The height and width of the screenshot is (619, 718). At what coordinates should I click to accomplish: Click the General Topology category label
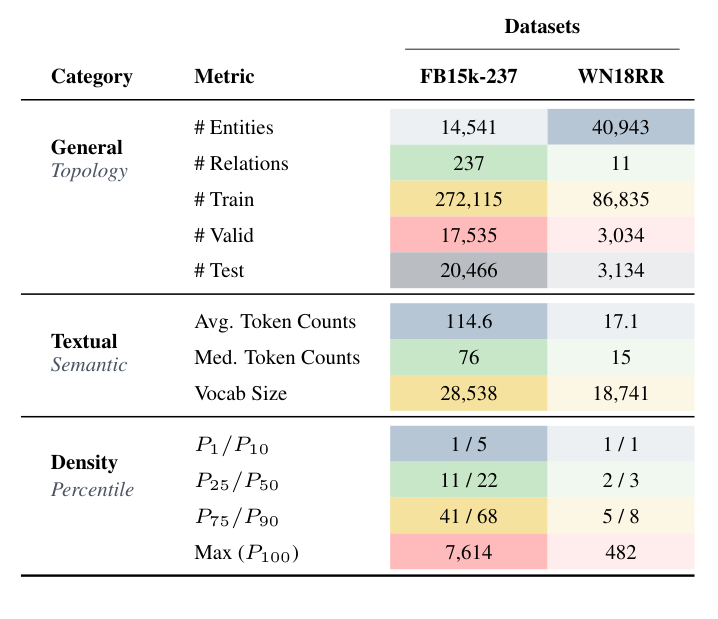pos(88,159)
